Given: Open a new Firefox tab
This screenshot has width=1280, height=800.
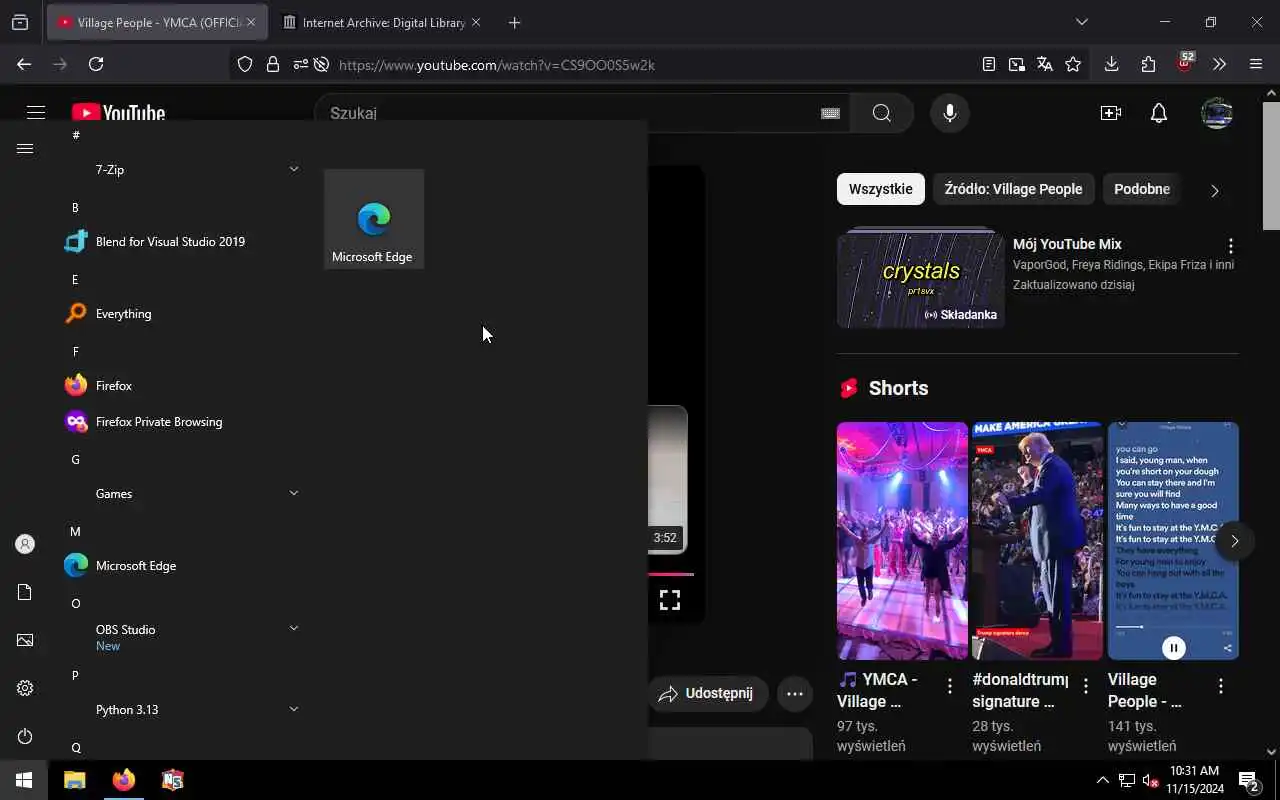Looking at the screenshot, I should (514, 22).
